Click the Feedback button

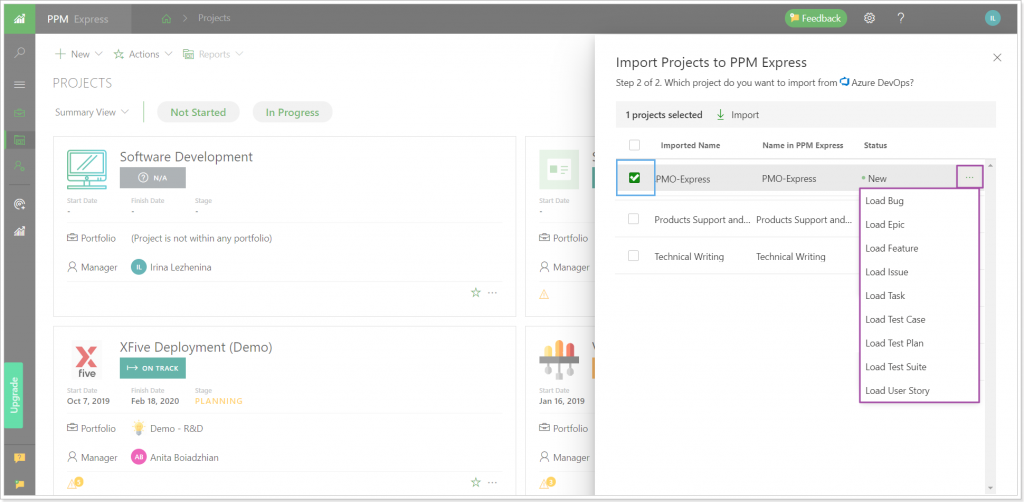(x=816, y=18)
